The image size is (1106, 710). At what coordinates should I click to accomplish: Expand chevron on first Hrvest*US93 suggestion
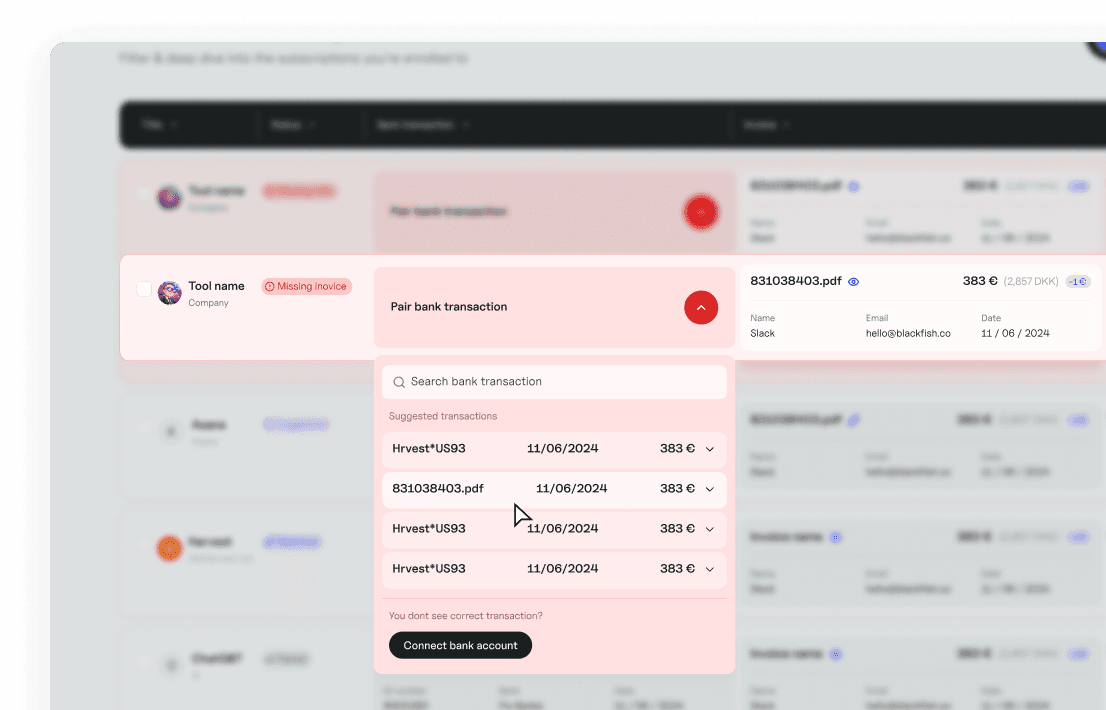coord(710,449)
